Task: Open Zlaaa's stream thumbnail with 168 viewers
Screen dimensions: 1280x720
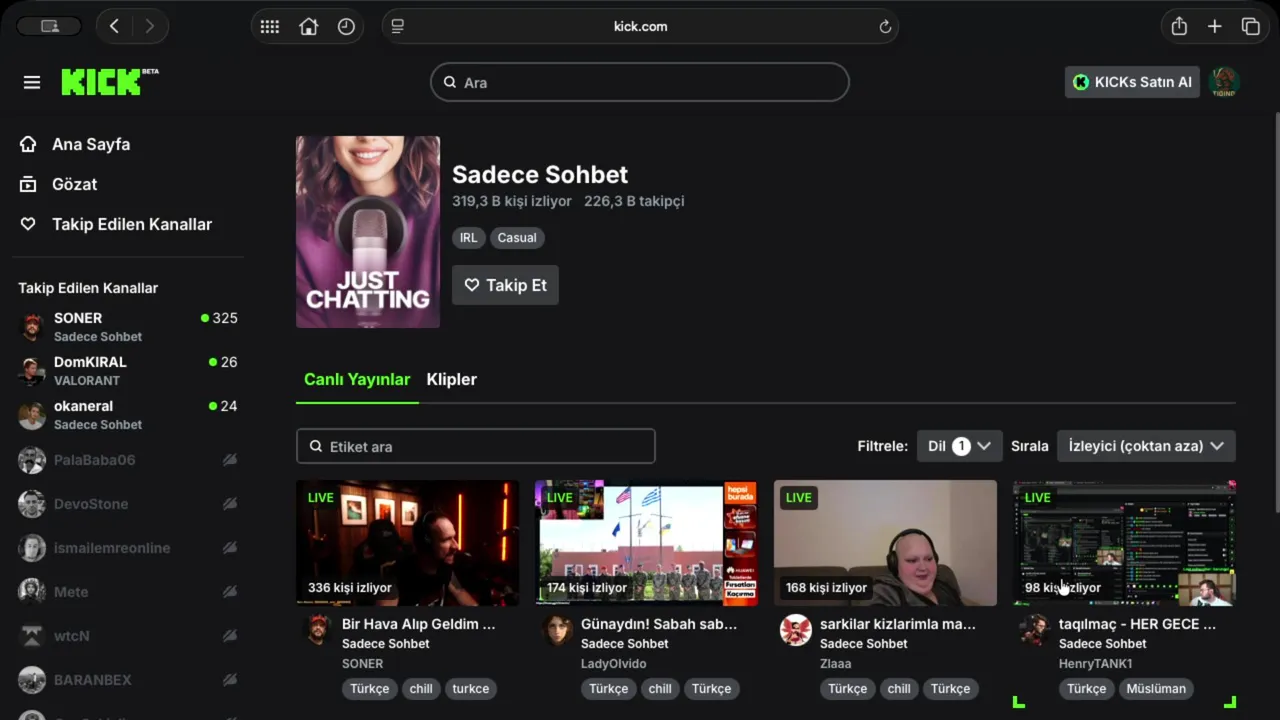Action: tap(885, 543)
